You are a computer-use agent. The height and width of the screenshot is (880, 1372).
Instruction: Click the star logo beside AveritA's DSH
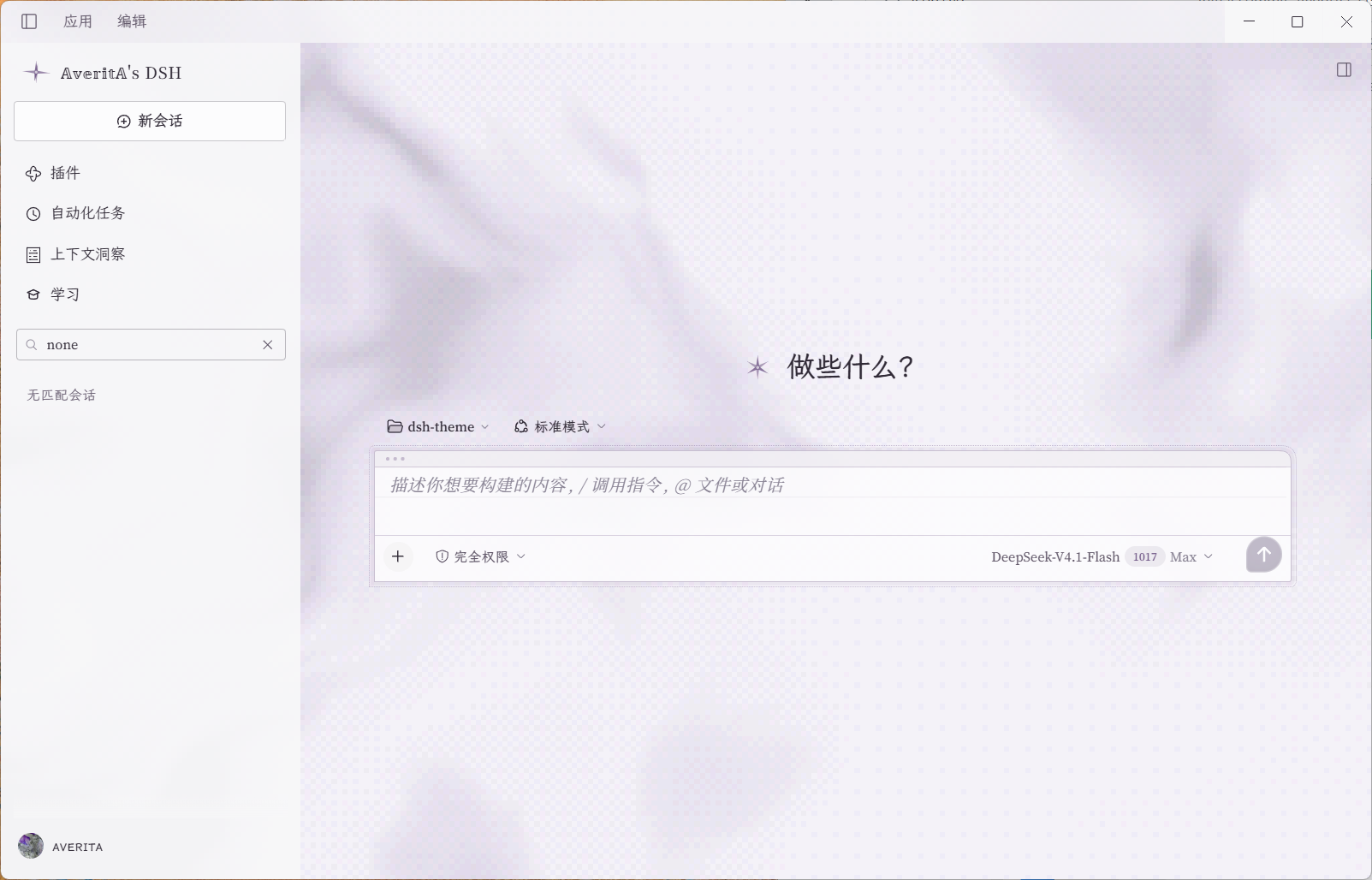click(36, 73)
